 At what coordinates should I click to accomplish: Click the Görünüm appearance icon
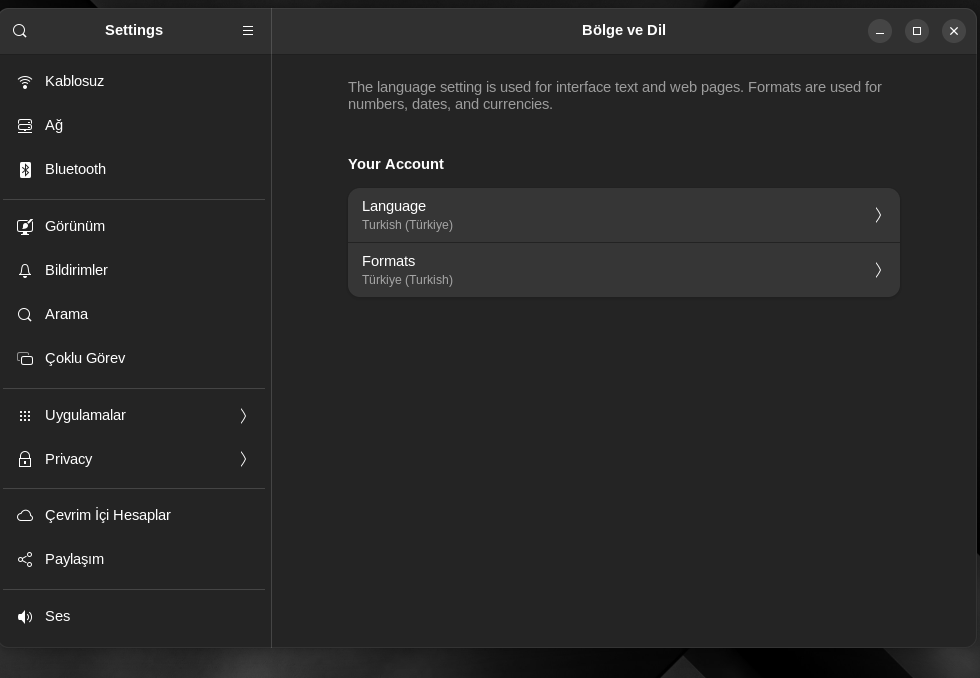(25, 226)
